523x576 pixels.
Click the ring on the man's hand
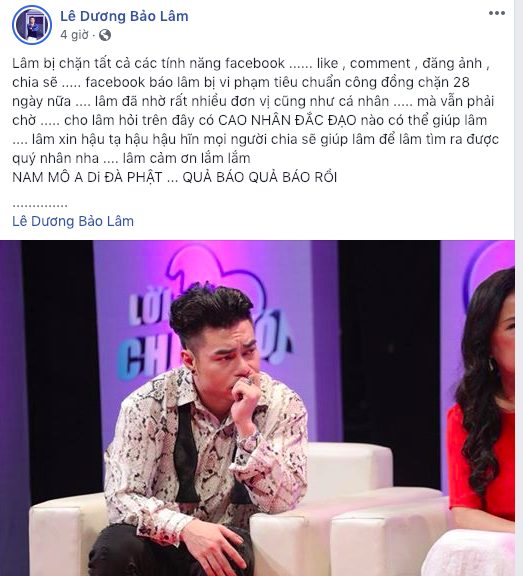pos(249,381)
